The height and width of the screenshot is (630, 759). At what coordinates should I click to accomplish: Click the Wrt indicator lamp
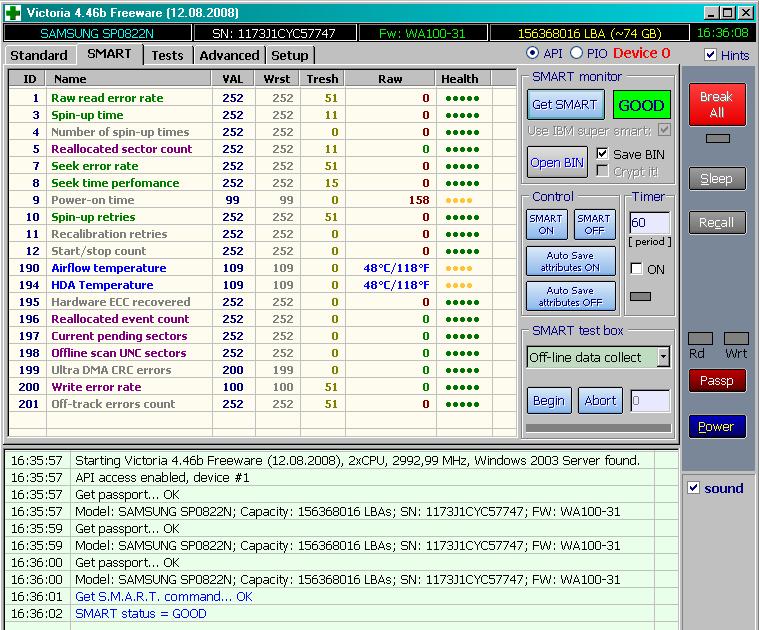point(736,338)
